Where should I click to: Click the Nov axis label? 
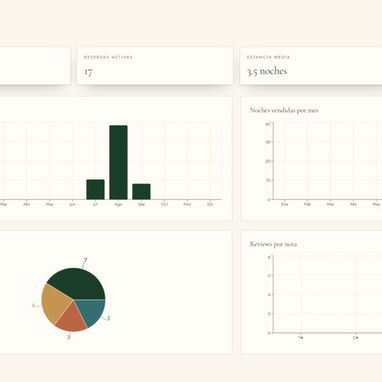[x=187, y=204]
